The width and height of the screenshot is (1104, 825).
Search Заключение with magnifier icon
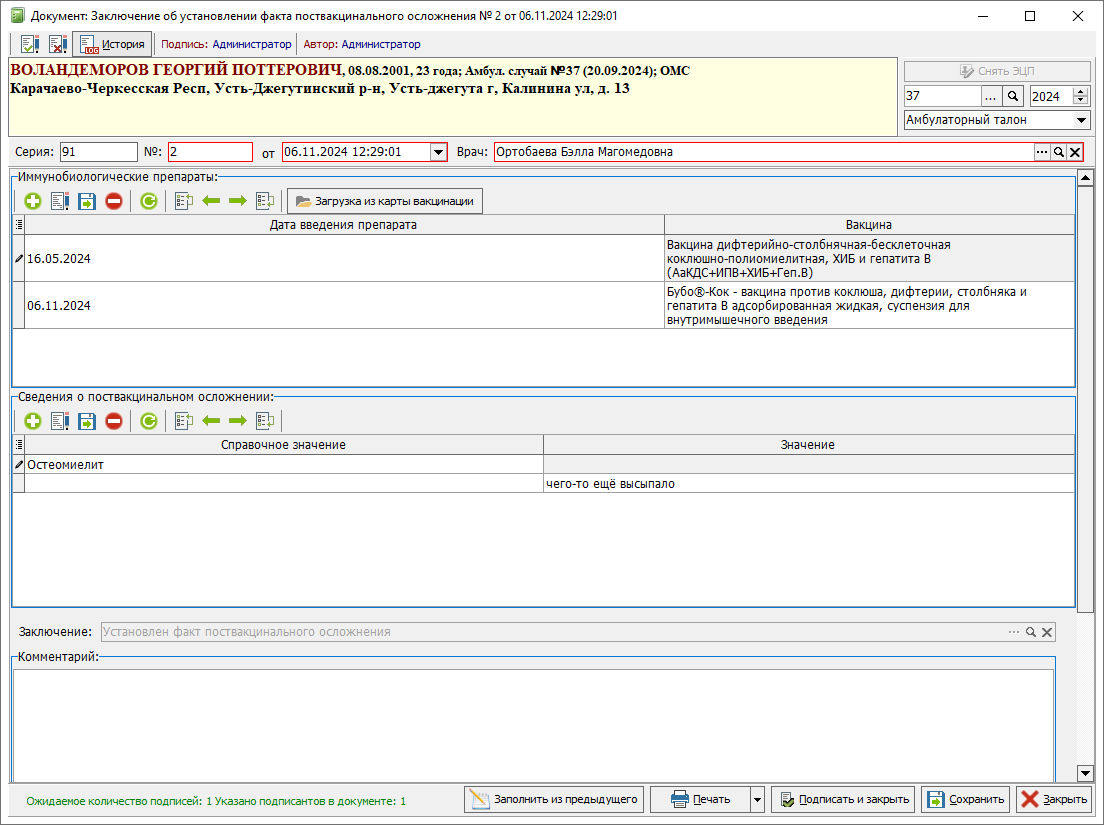pos(1031,632)
